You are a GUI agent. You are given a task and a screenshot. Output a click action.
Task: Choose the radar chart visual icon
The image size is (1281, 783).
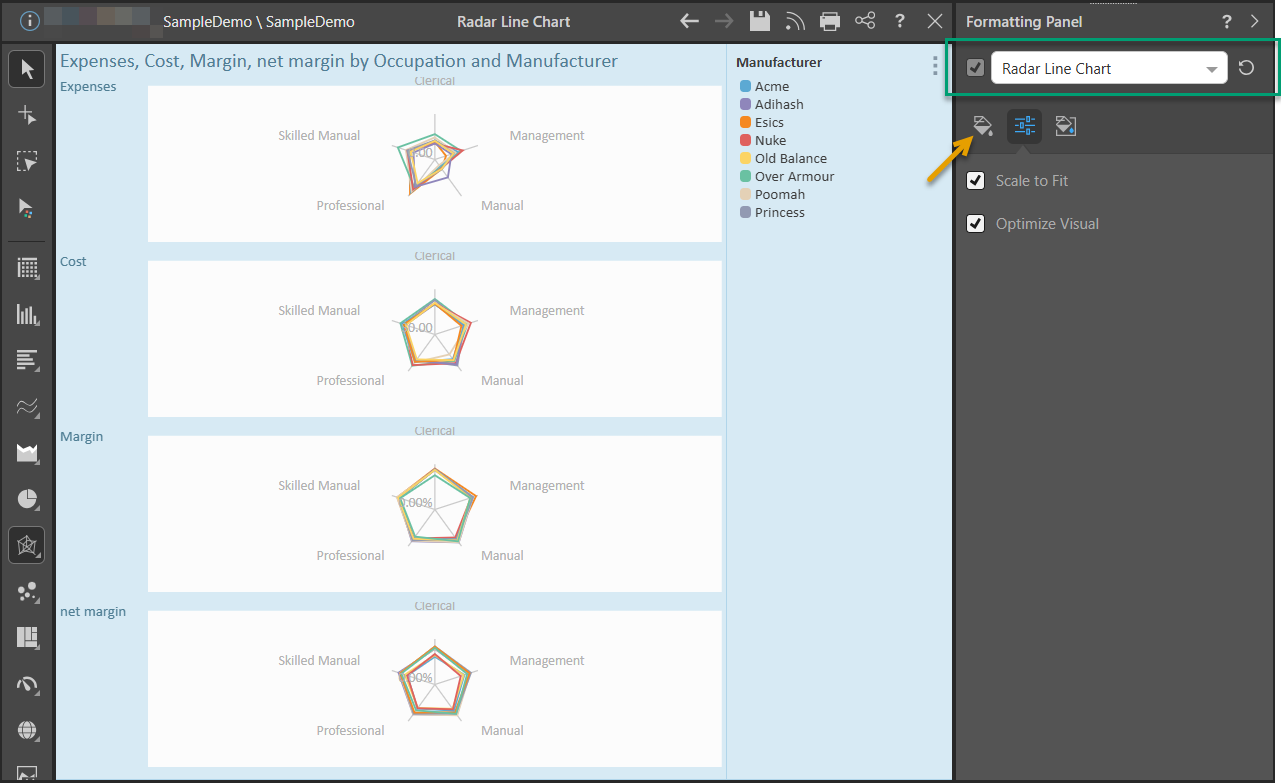point(27,546)
